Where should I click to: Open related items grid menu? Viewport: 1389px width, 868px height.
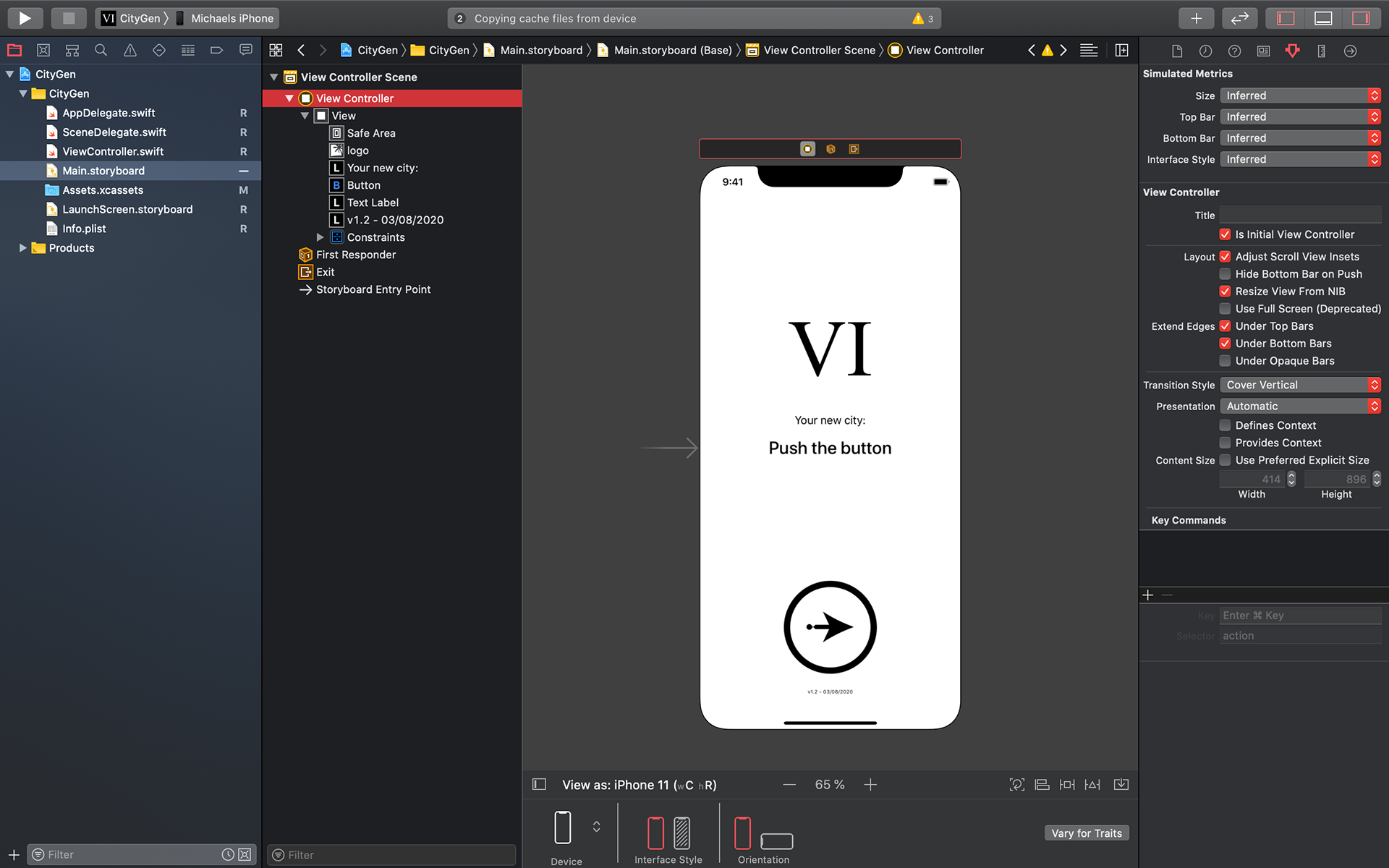coord(276,50)
